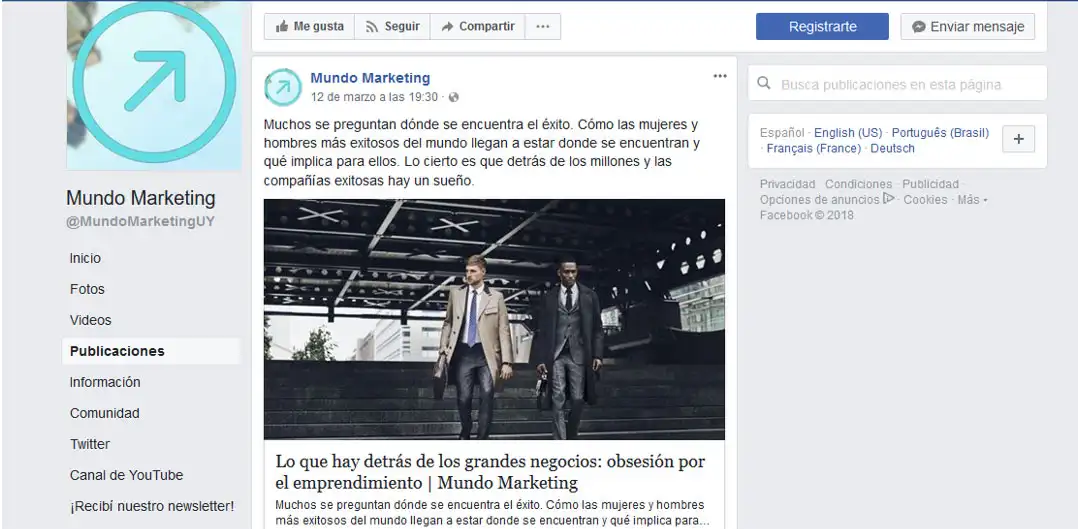
Task: Click the Seguir feed icon button
Action: (x=393, y=27)
